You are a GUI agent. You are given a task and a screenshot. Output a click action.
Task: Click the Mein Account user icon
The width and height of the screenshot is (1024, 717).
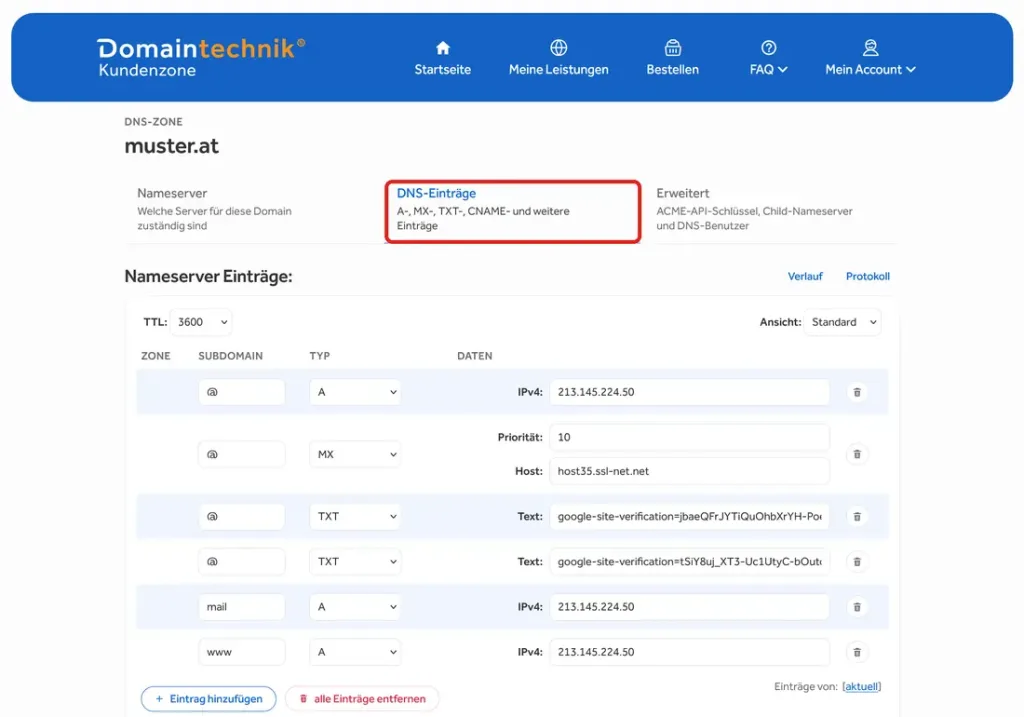point(870,48)
